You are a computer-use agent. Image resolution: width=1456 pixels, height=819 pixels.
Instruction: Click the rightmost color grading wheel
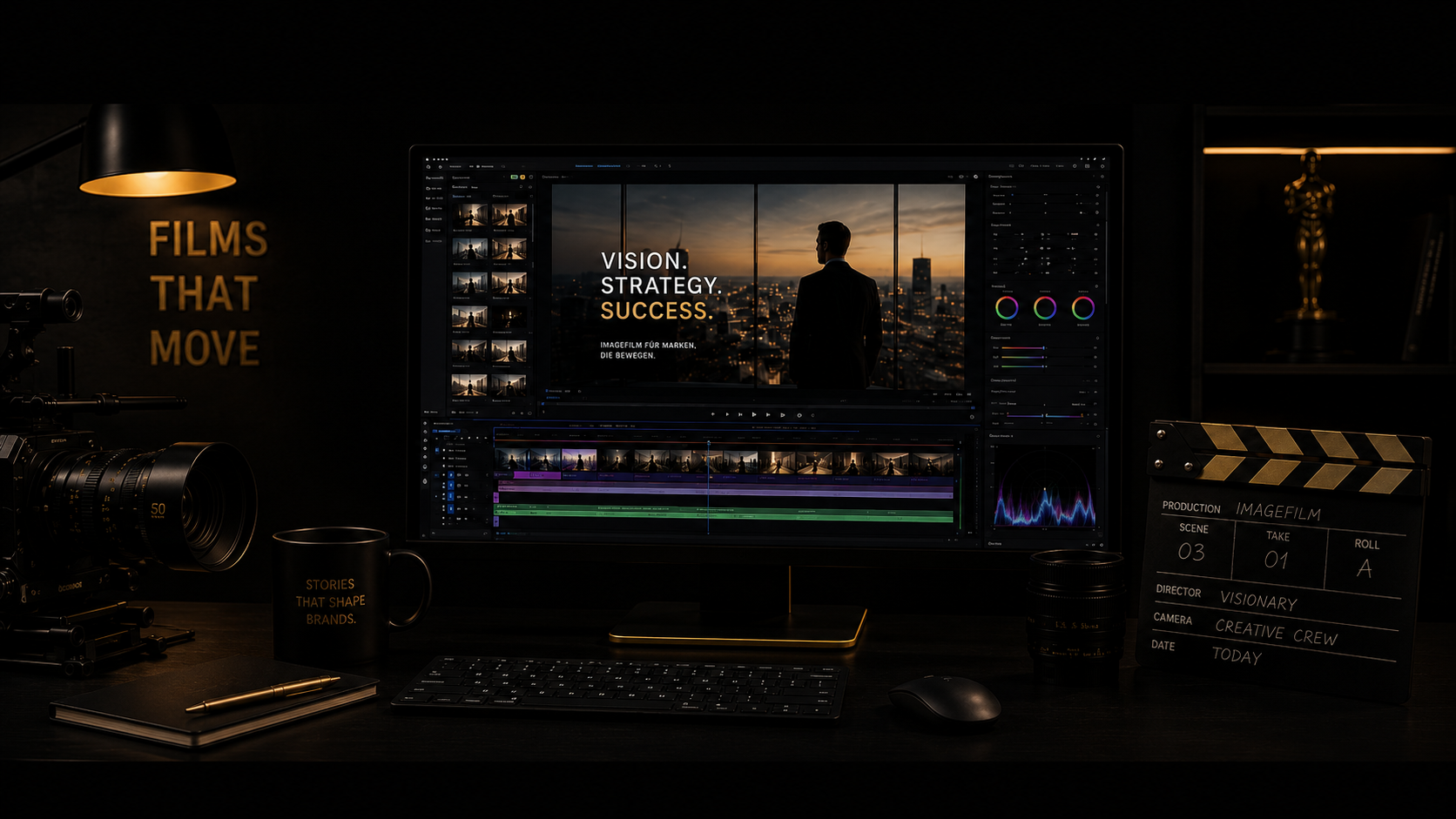1083,307
